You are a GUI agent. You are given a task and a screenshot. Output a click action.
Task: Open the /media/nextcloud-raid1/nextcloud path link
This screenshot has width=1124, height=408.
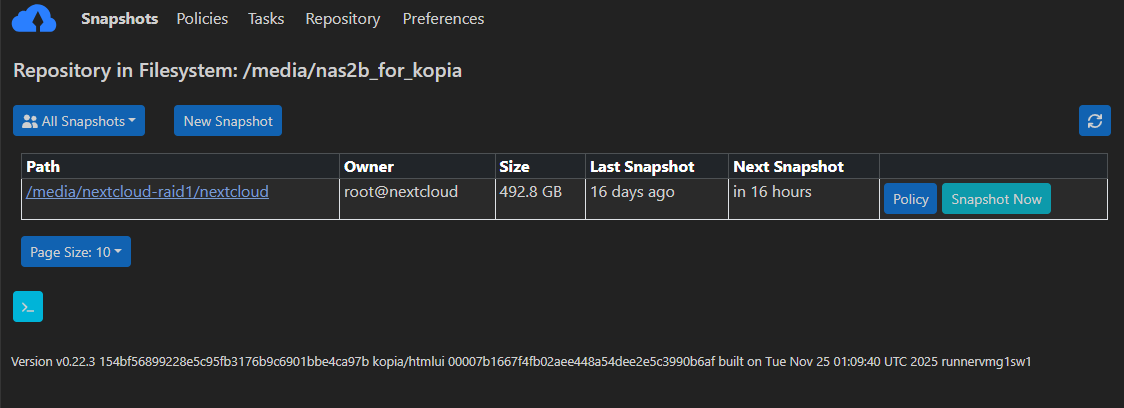(147, 191)
